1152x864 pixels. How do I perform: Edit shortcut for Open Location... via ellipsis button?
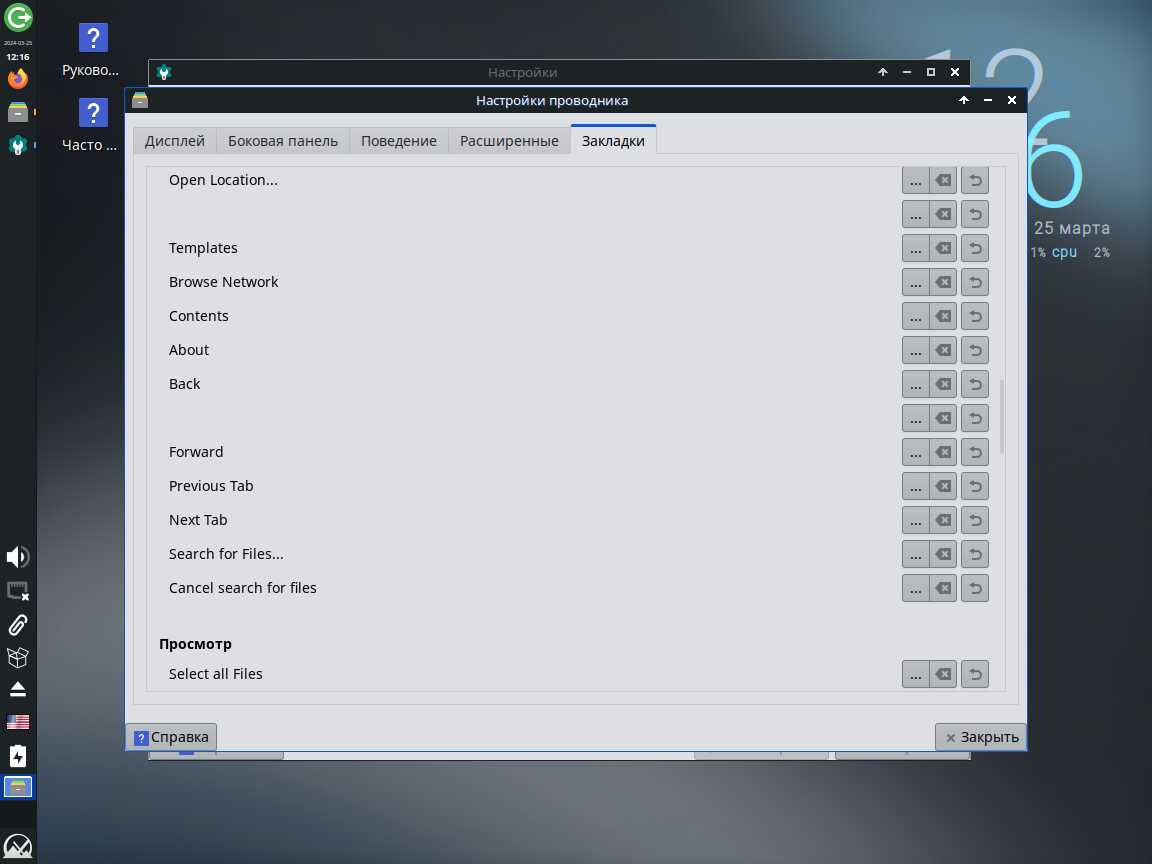[x=915, y=180]
